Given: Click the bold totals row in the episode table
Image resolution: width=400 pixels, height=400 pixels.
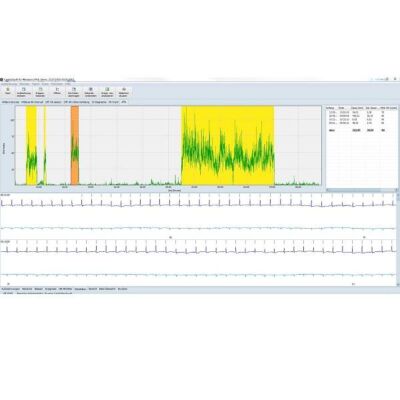Looking at the screenshot, I should [x=362, y=130].
